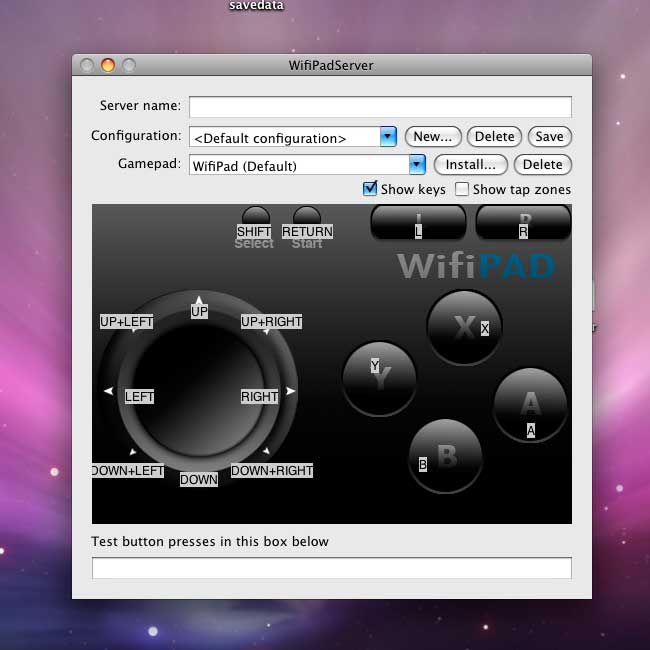The image size is (650, 650).
Task: Focus the Server name field
Action: [380, 107]
